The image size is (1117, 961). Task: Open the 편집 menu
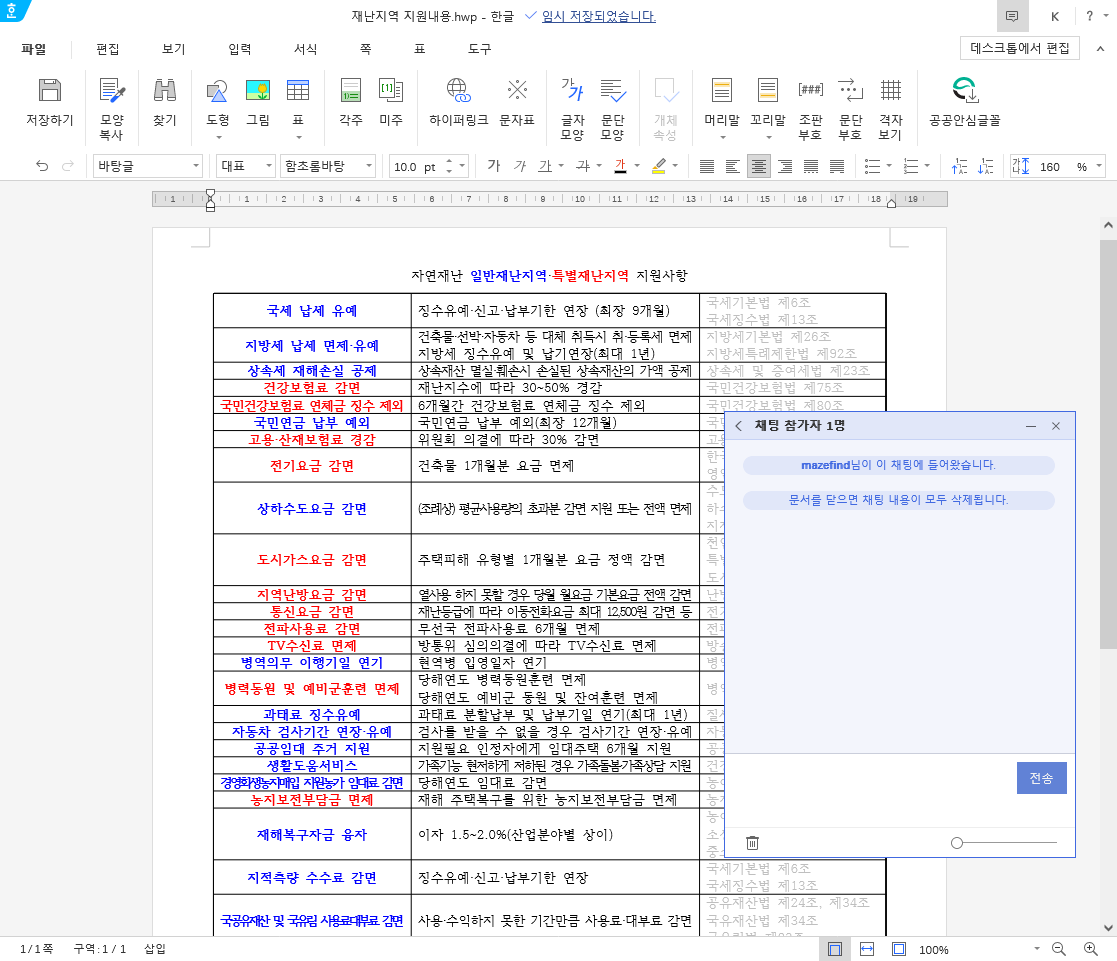tap(108, 48)
